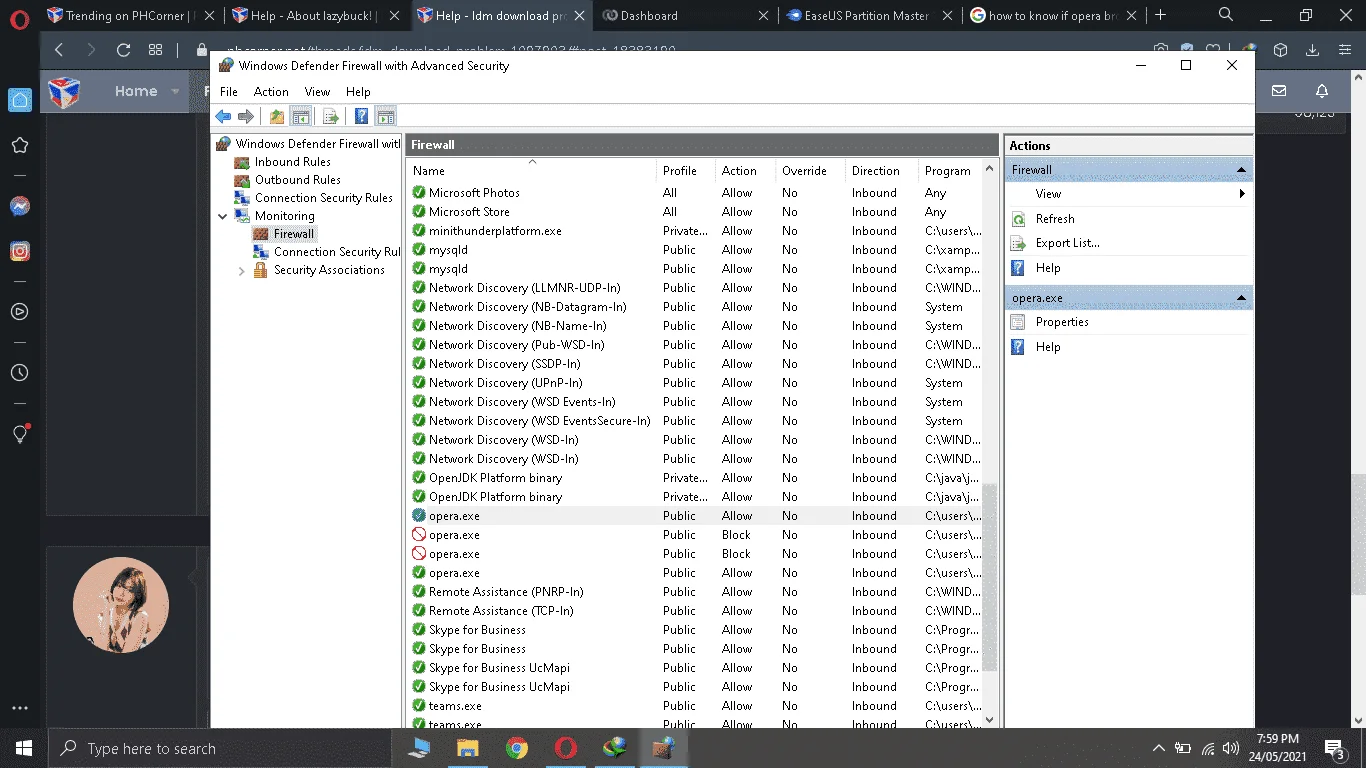
Task: Open the Action menu
Action: tap(271, 92)
